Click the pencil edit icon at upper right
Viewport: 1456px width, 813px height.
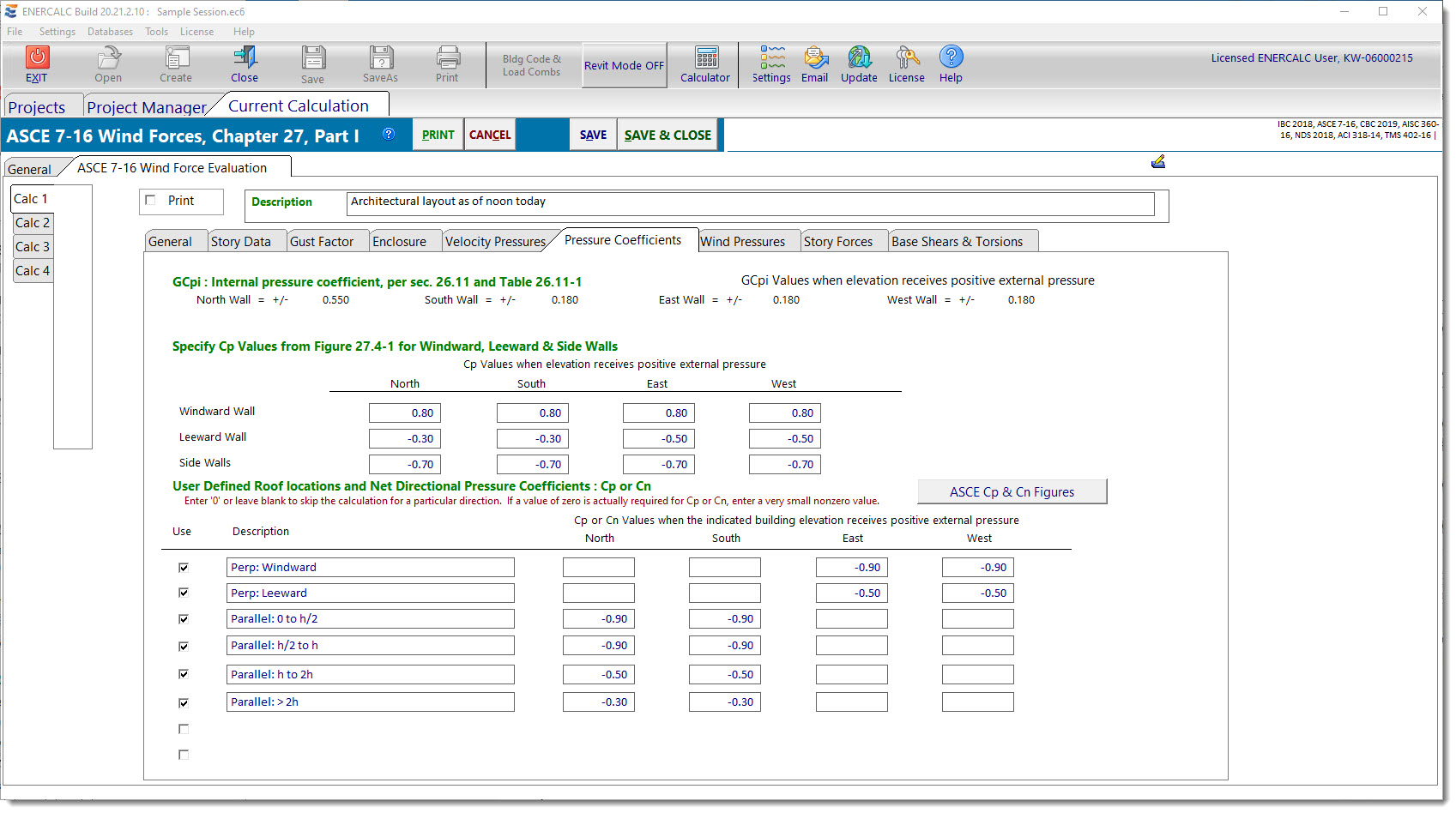coord(1157,161)
